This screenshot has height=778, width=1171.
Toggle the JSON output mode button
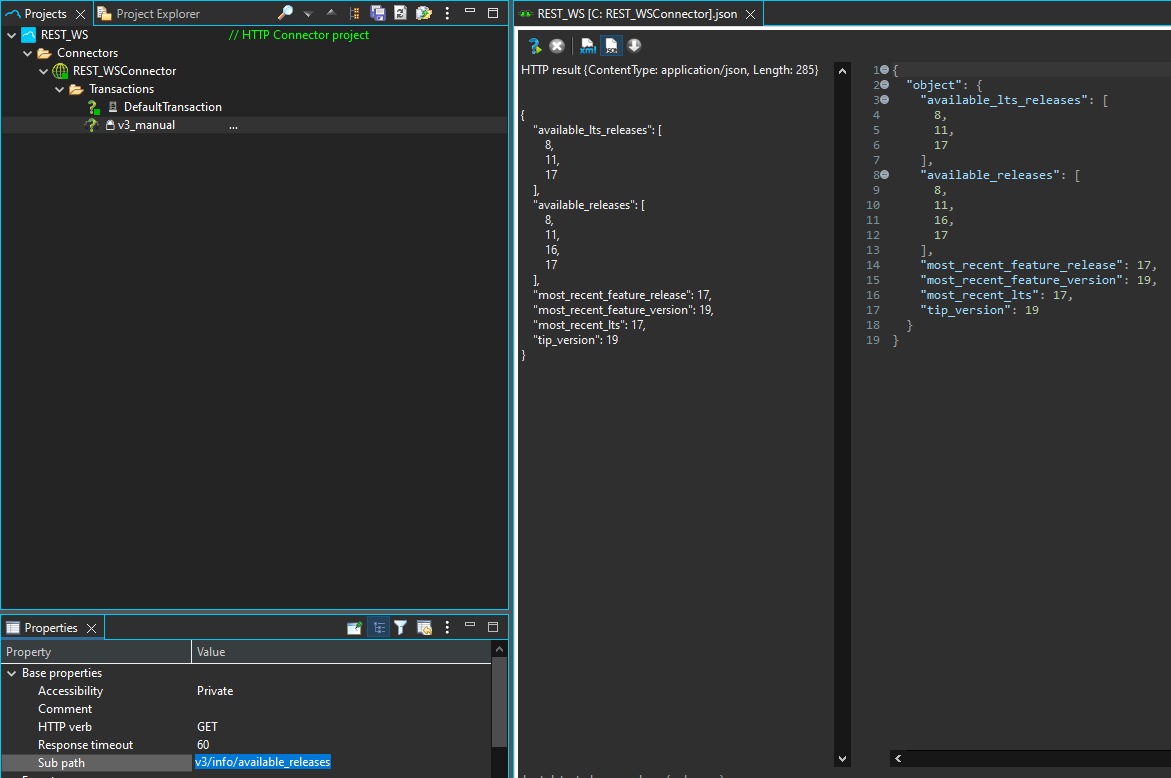point(611,46)
